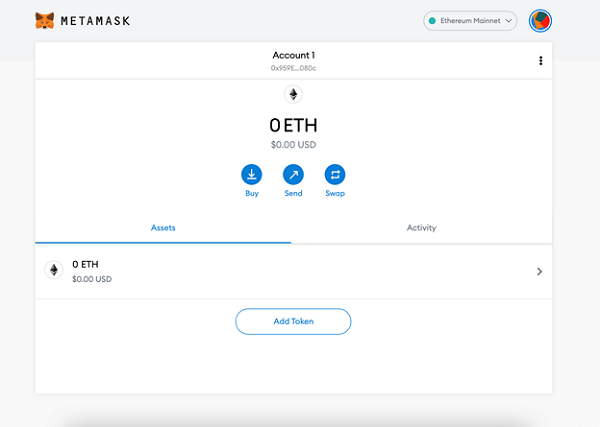This screenshot has width=600, height=427.
Task: Open the three-dot account options menu
Action: point(541,60)
